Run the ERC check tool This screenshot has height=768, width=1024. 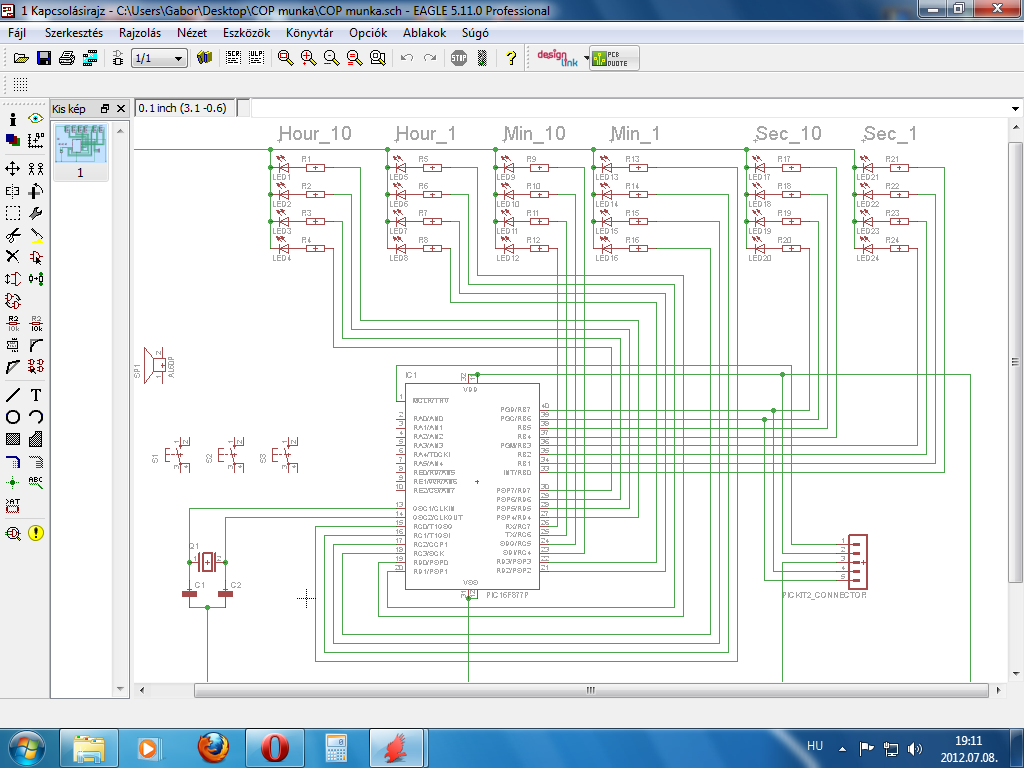(12, 534)
